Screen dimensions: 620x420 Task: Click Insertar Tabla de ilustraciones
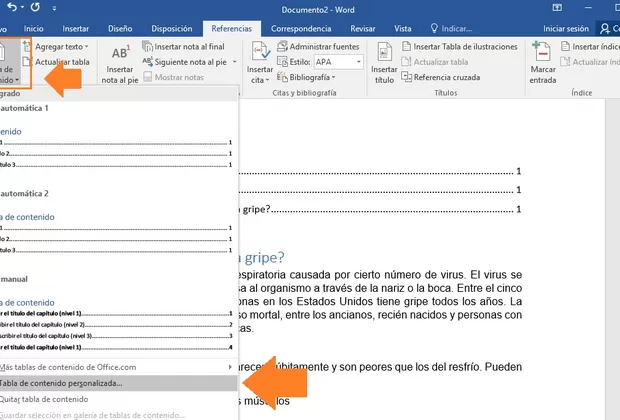(x=459, y=47)
